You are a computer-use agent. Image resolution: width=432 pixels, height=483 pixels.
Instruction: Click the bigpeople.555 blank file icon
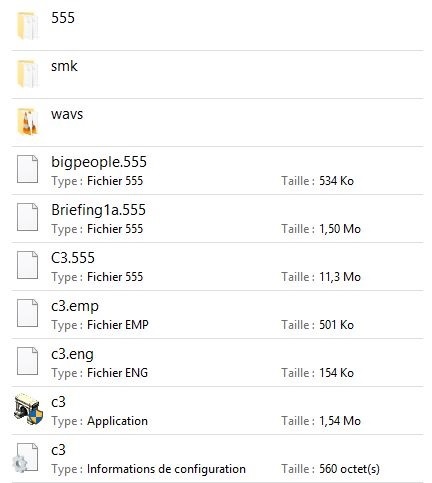point(27,169)
